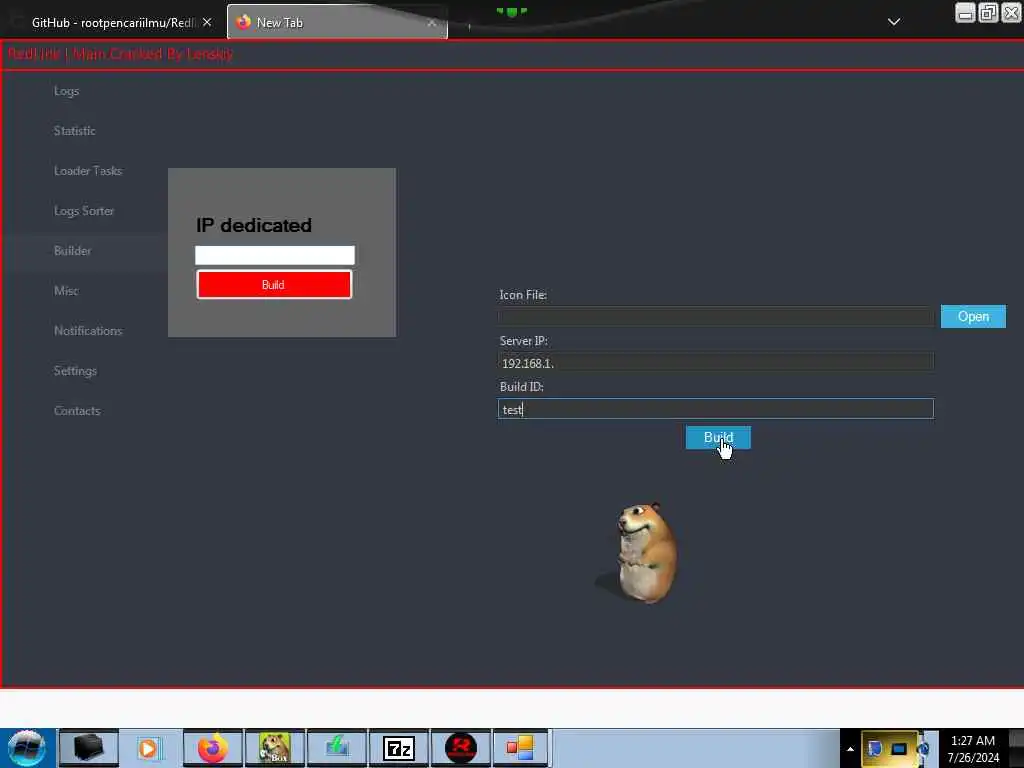Open Settings in the left sidebar
This screenshot has width=1024, height=768.
click(x=75, y=370)
